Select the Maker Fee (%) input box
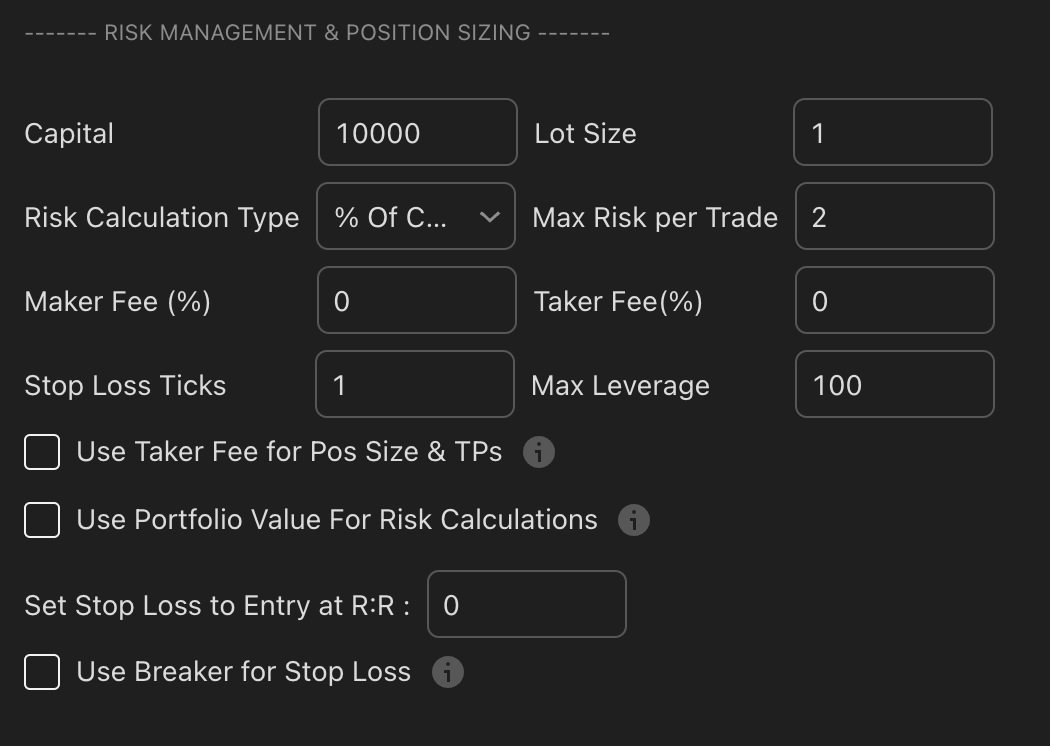 click(x=416, y=300)
